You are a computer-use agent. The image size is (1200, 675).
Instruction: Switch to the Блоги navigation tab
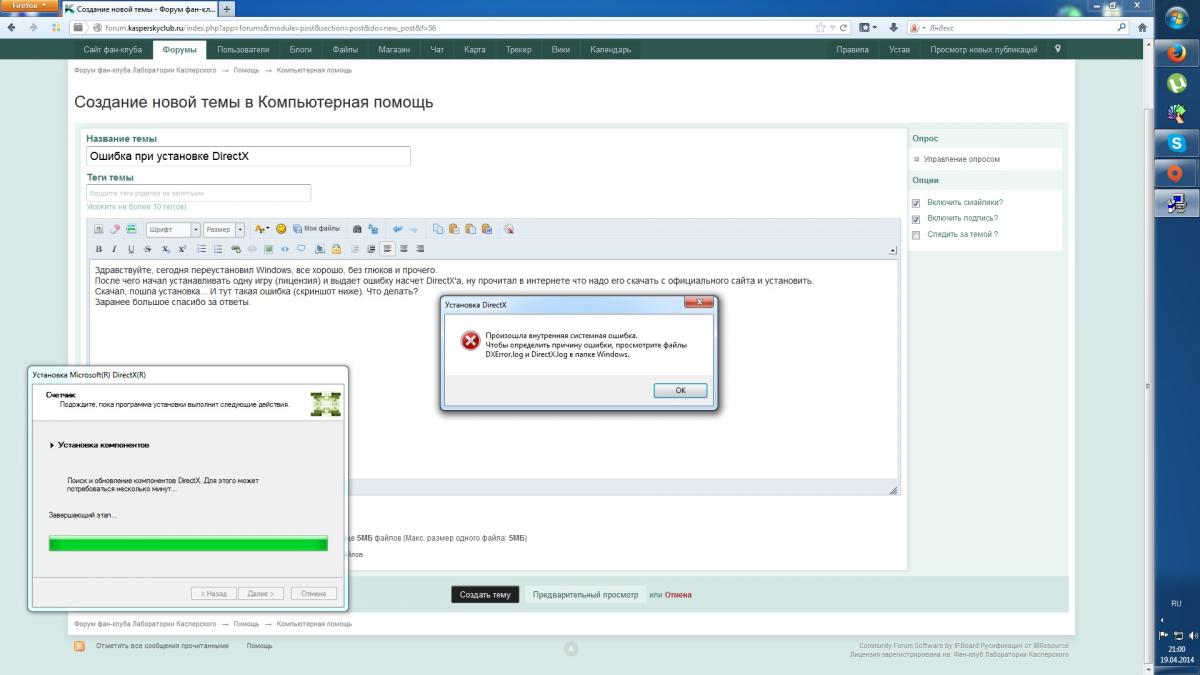[x=300, y=49]
